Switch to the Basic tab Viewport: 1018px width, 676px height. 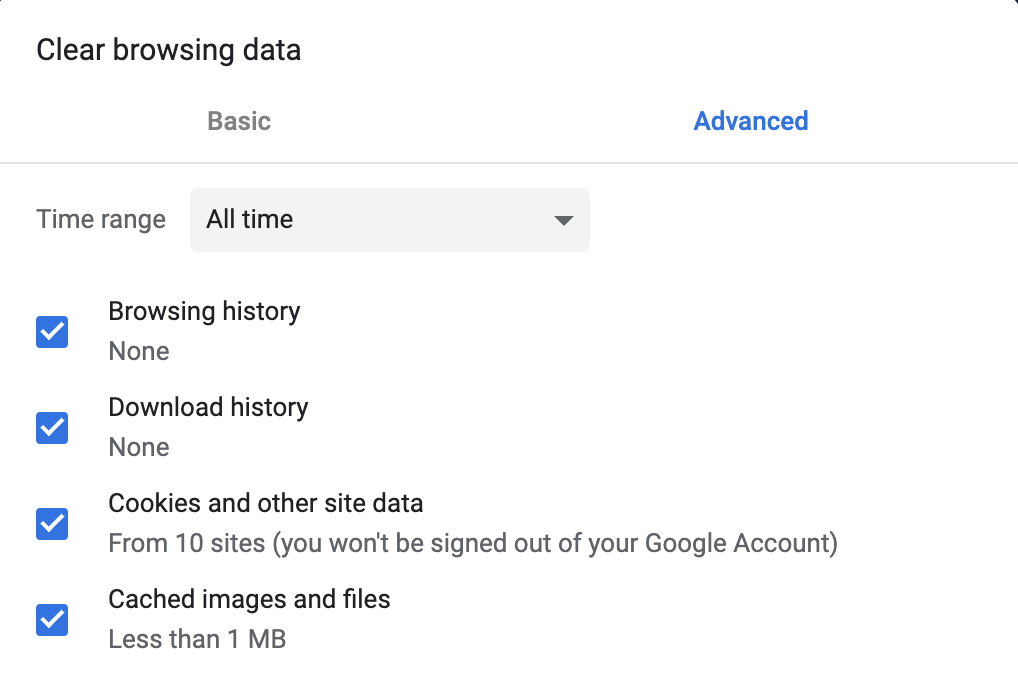click(239, 121)
